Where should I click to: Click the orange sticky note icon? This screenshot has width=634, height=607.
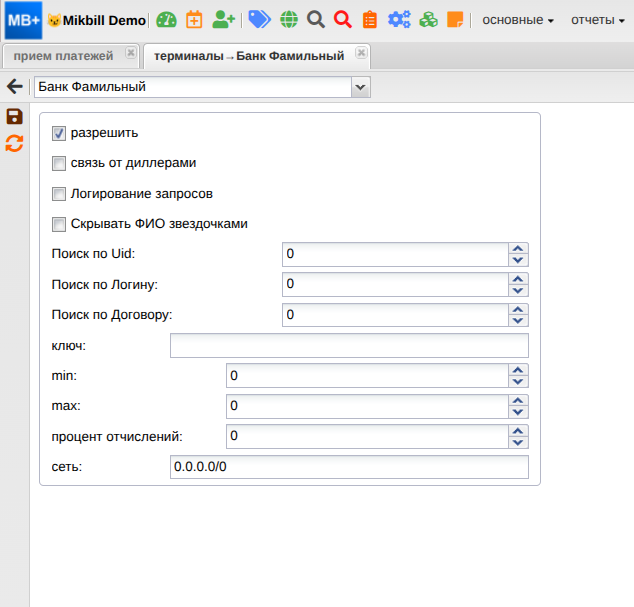tap(455, 19)
